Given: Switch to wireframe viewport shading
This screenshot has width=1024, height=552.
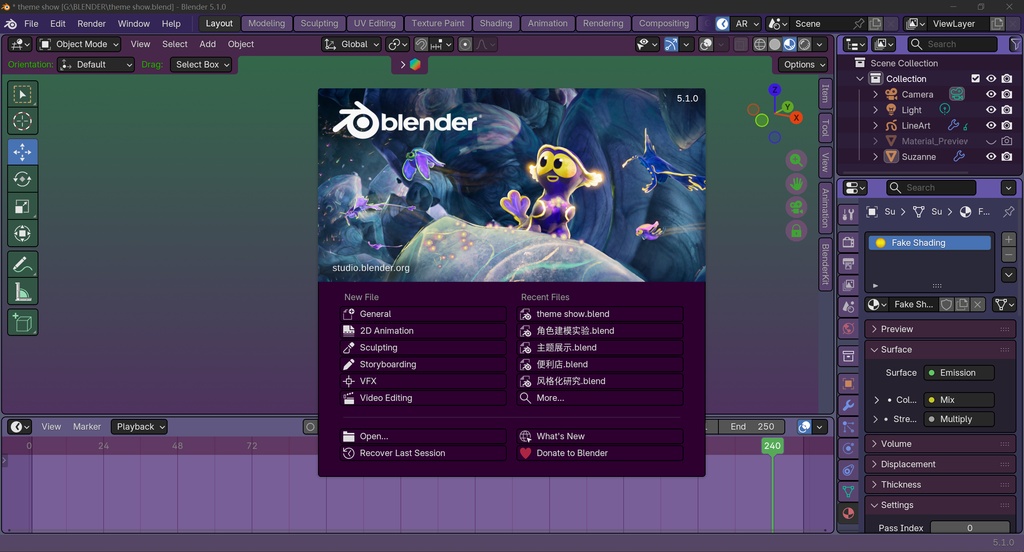Looking at the screenshot, I should (760, 44).
